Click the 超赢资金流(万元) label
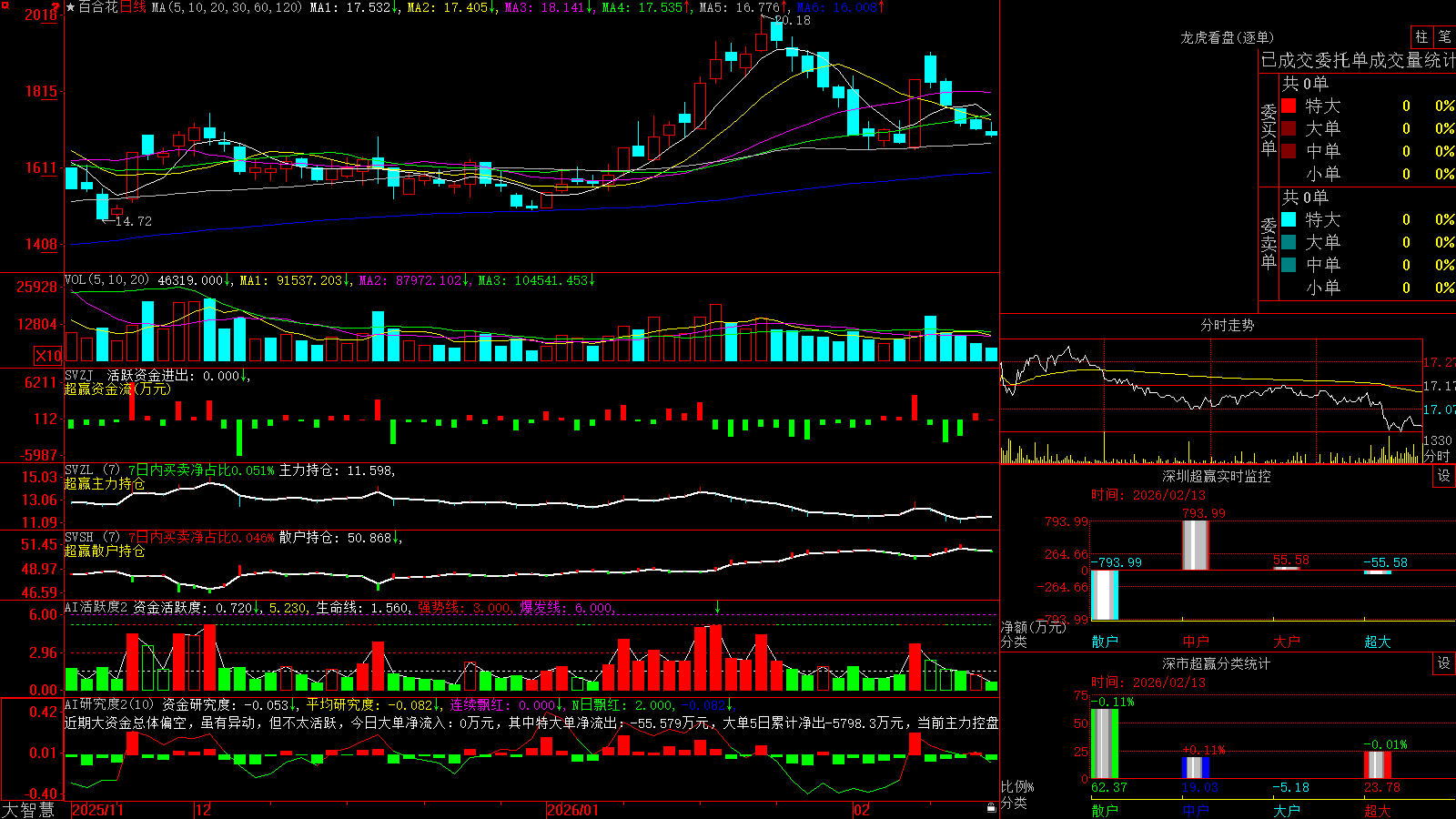 pos(117,389)
